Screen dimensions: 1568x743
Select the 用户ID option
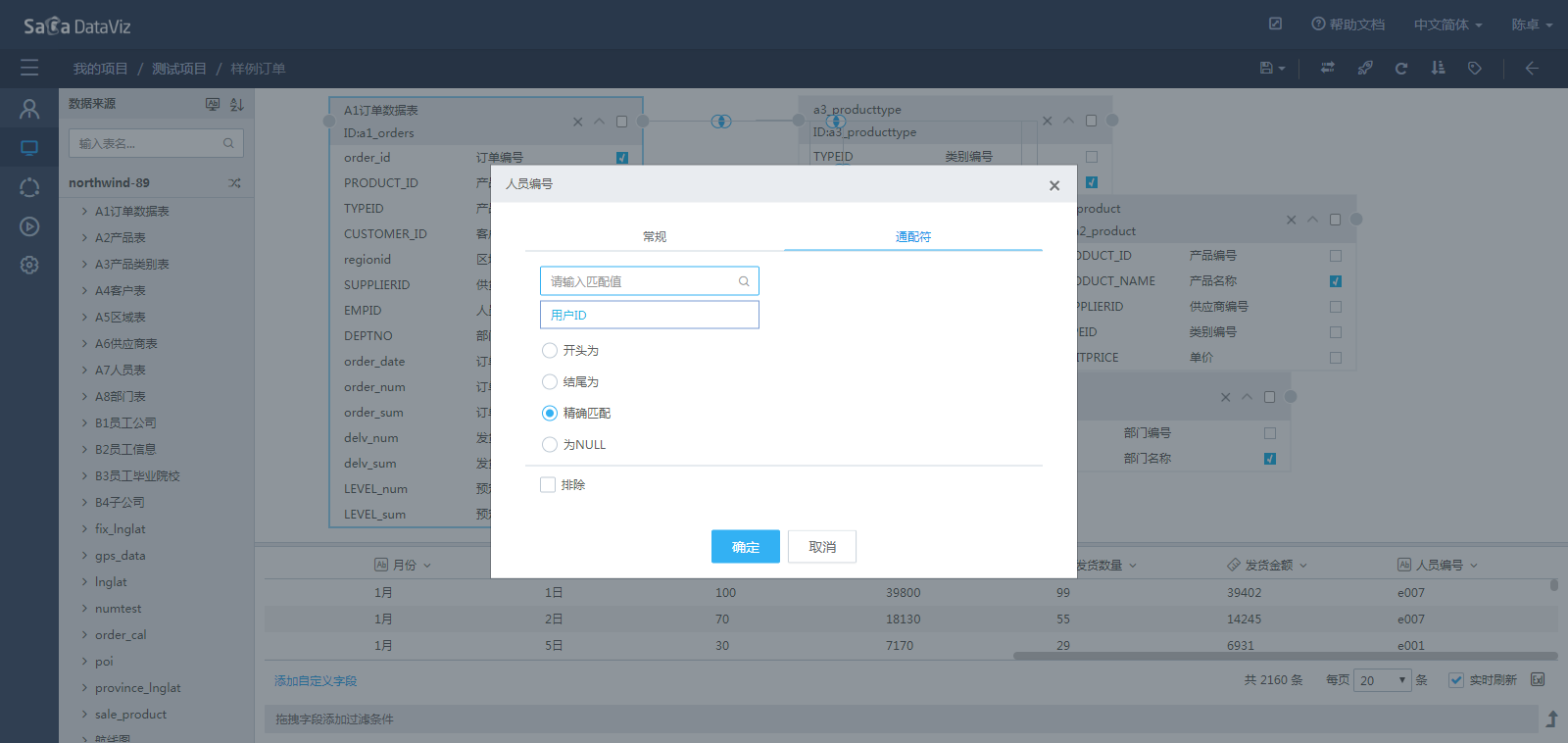(650, 315)
